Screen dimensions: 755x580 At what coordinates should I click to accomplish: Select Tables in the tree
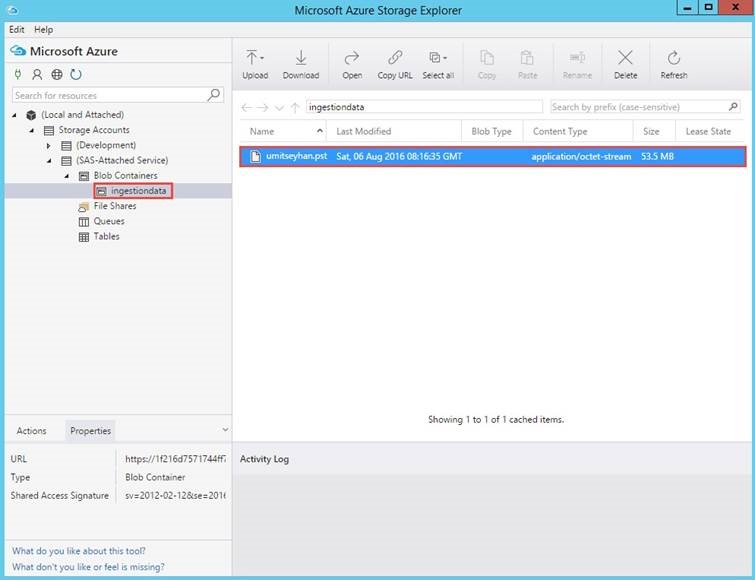click(106, 236)
